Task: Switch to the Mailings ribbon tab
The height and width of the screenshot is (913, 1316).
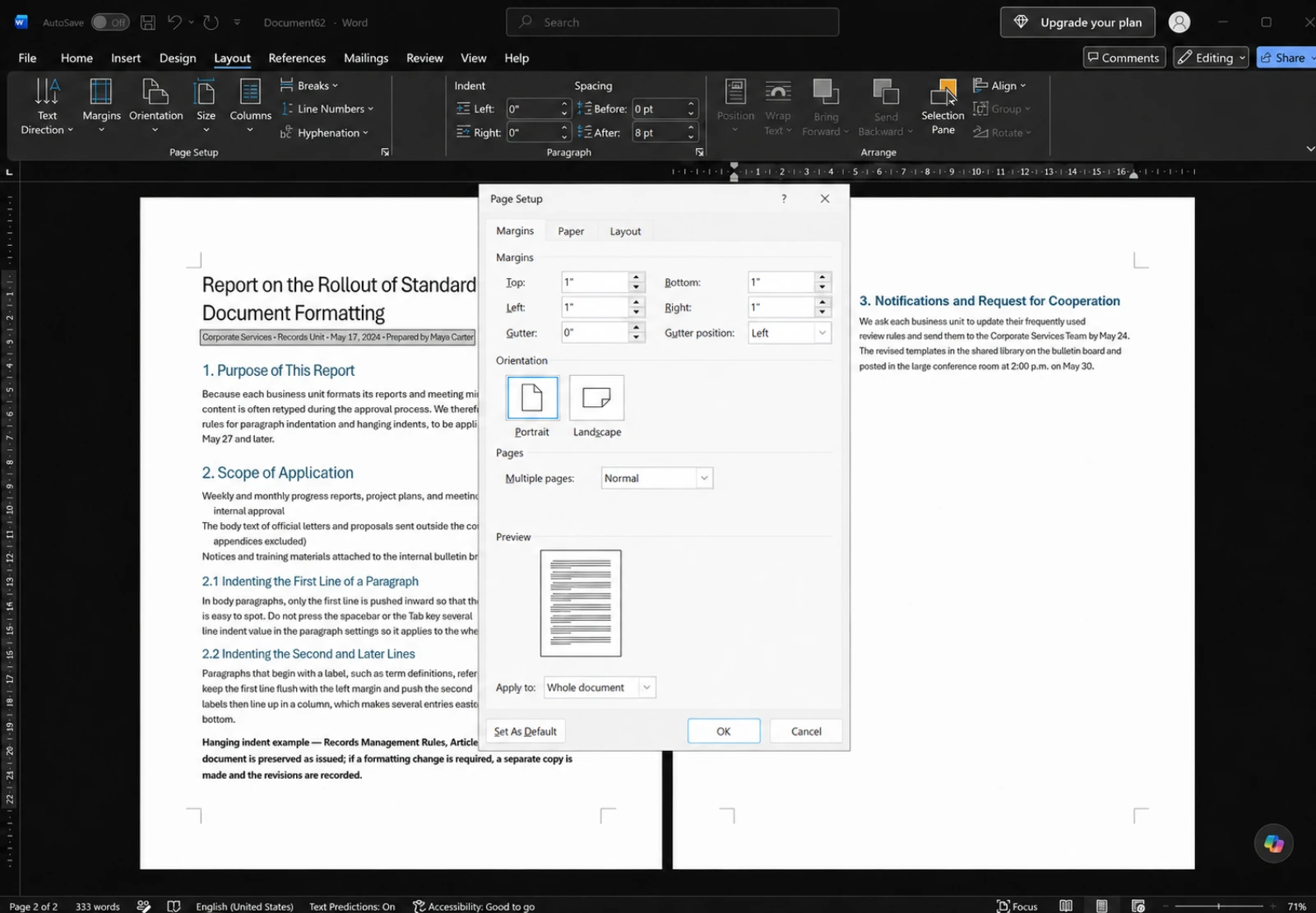Action: tap(366, 58)
